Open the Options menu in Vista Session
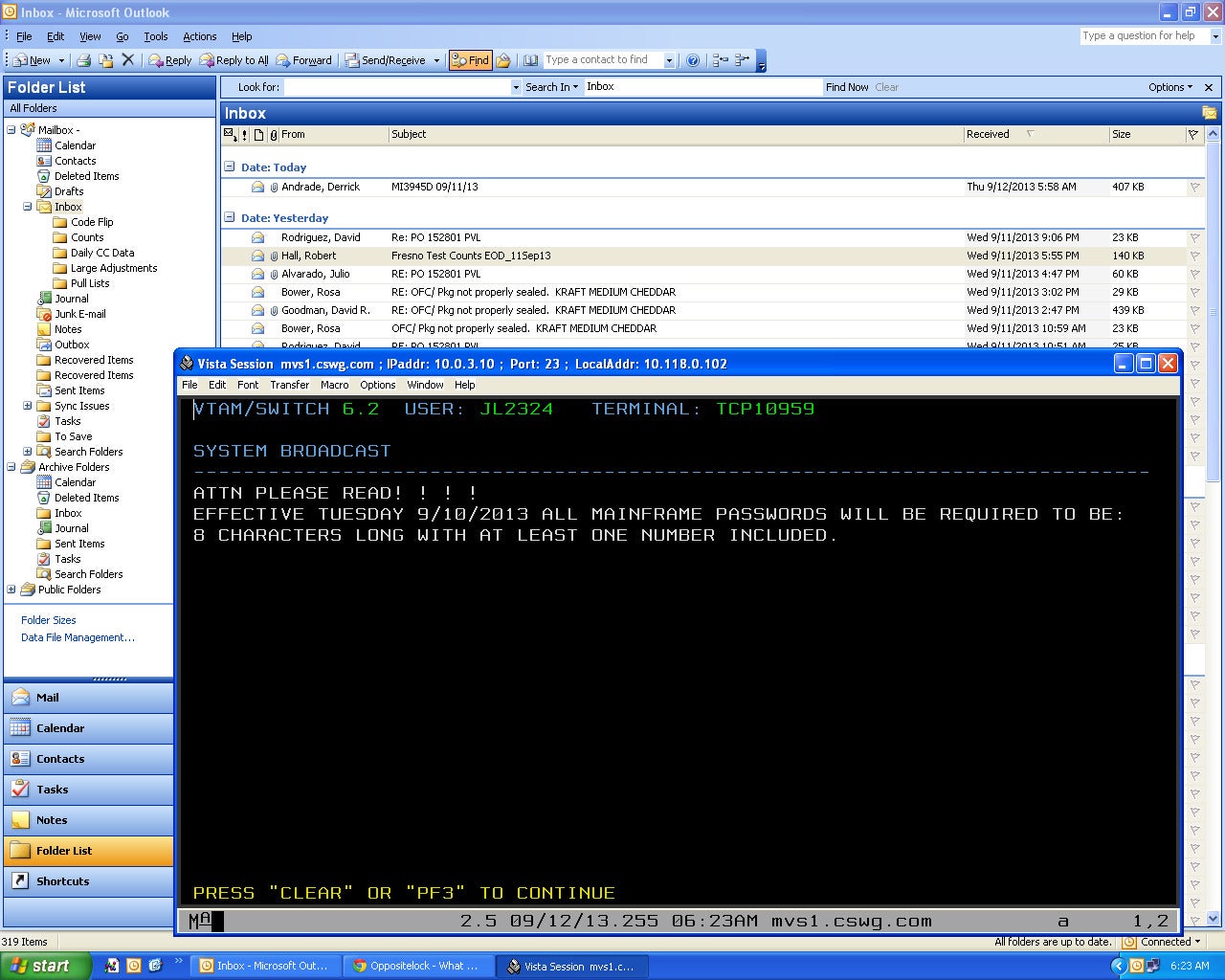 [x=377, y=385]
